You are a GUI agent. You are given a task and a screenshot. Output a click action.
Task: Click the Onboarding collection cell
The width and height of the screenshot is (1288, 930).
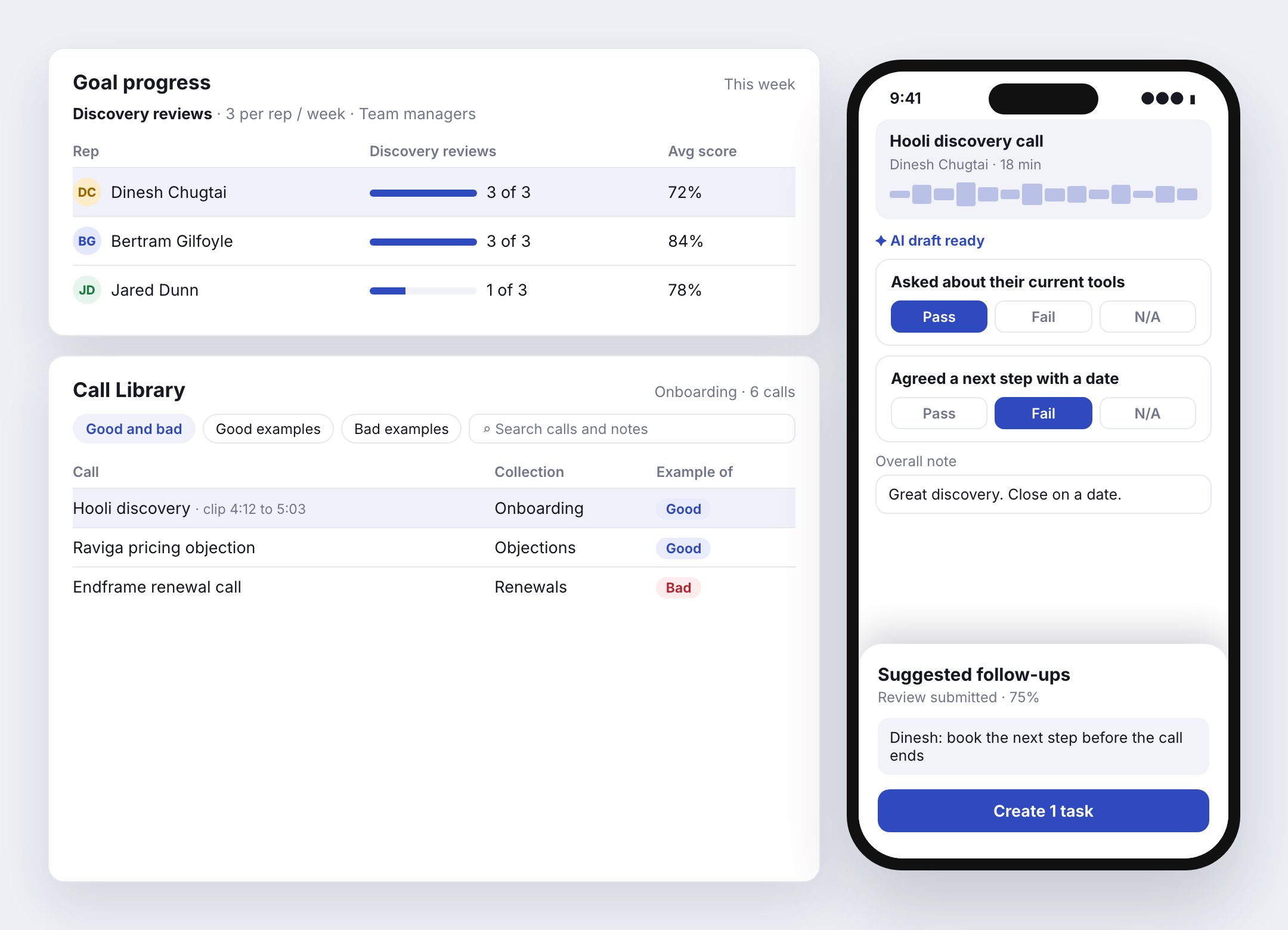click(538, 508)
